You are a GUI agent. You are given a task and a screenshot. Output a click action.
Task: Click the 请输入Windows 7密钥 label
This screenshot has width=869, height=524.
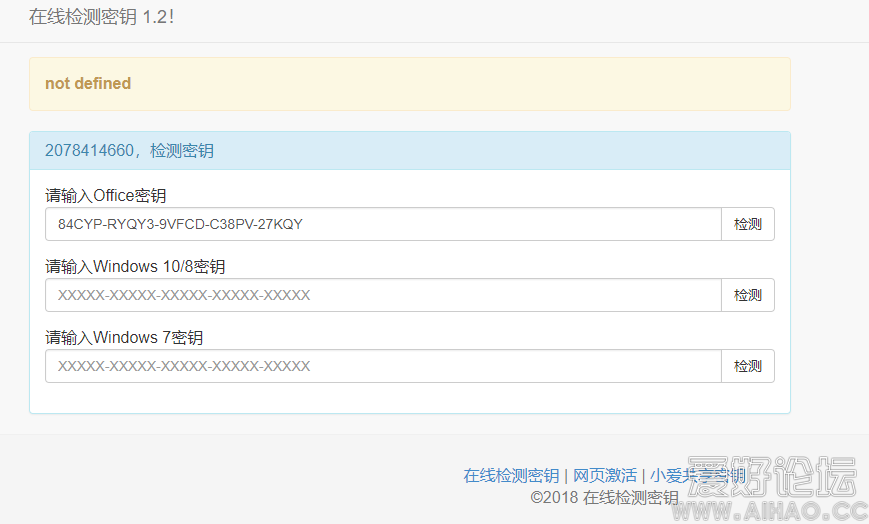click(124, 337)
